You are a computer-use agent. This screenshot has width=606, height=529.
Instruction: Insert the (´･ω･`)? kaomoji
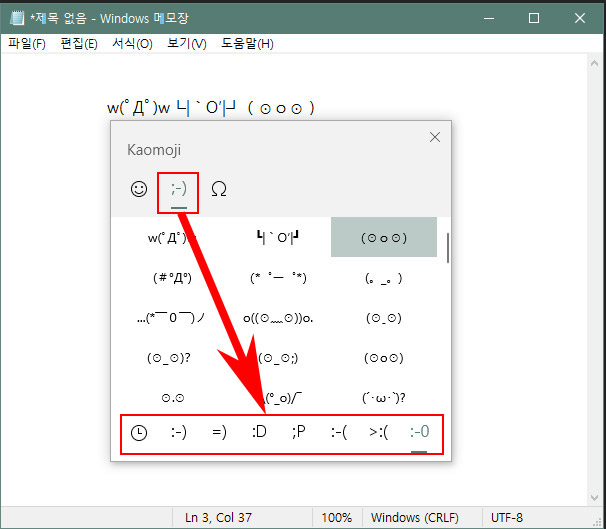pos(384,398)
